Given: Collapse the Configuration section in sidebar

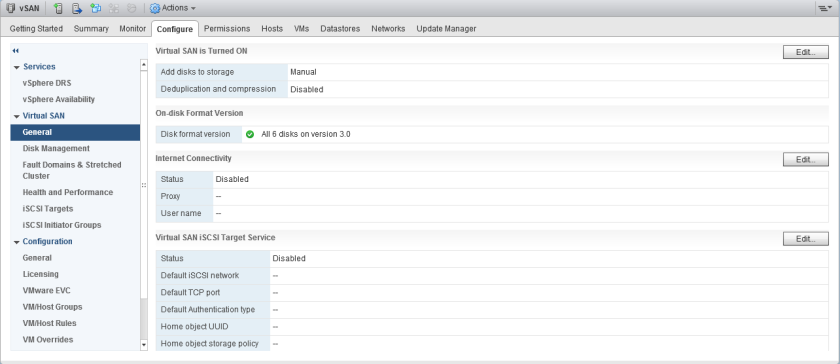Looking at the screenshot, I should [x=17, y=242].
